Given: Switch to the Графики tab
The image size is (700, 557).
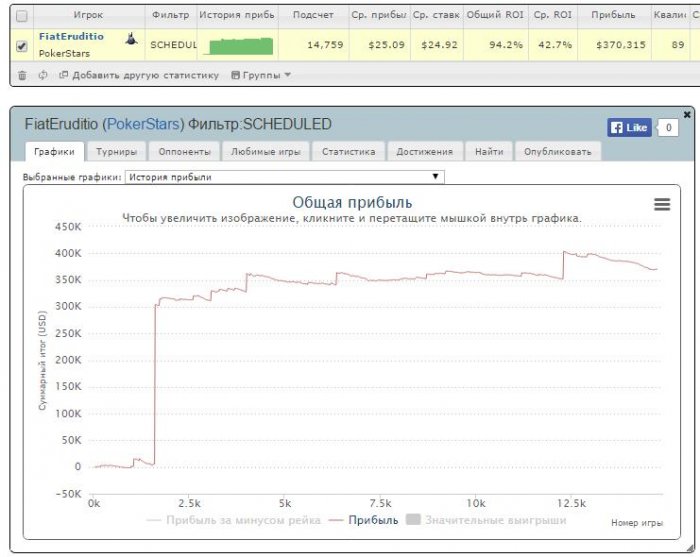Looking at the screenshot, I should [54, 152].
